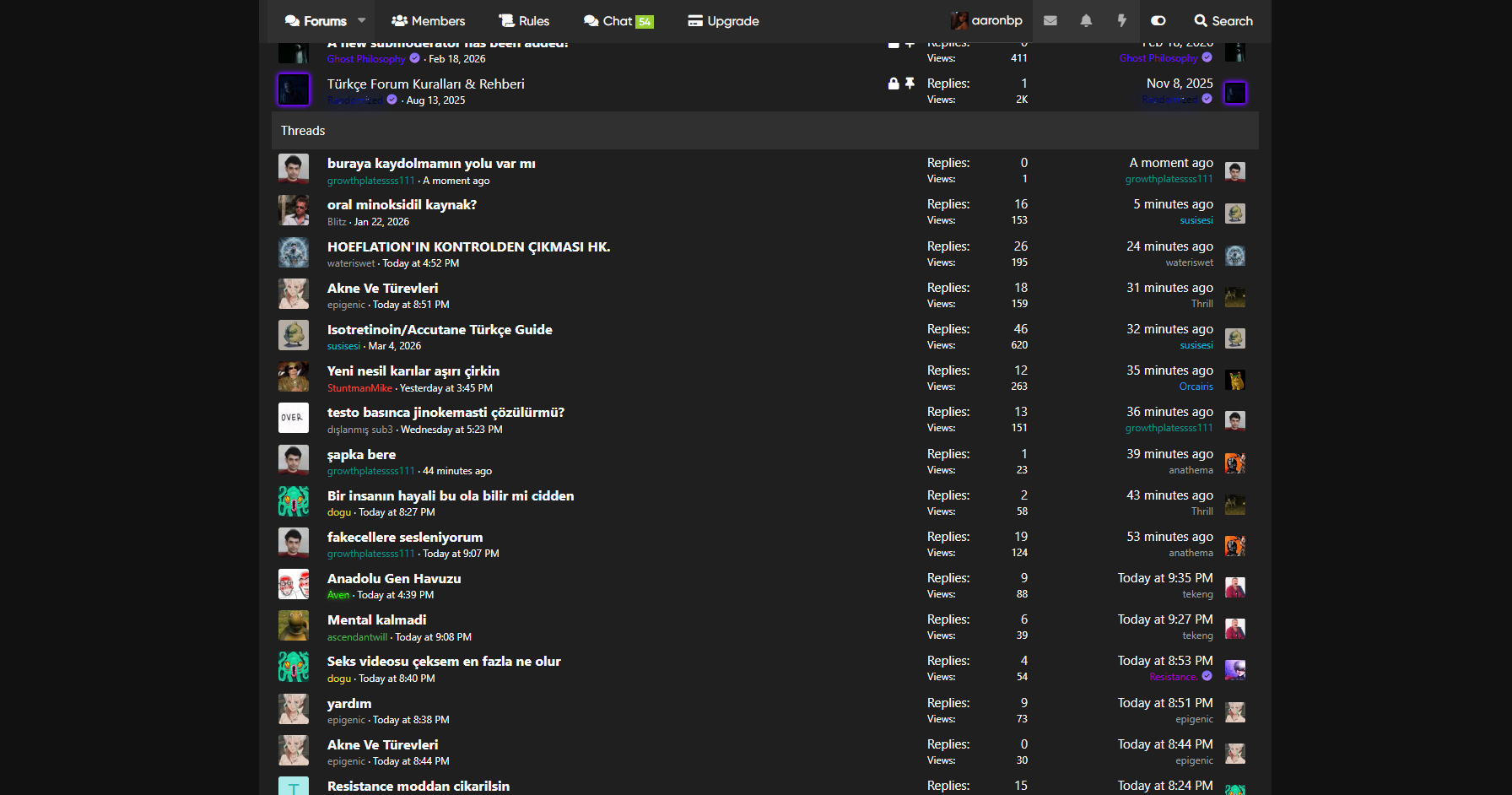The width and height of the screenshot is (1512, 795).
Task: Click the lightning bolt icon in navbar
Action: [1121, 21]
